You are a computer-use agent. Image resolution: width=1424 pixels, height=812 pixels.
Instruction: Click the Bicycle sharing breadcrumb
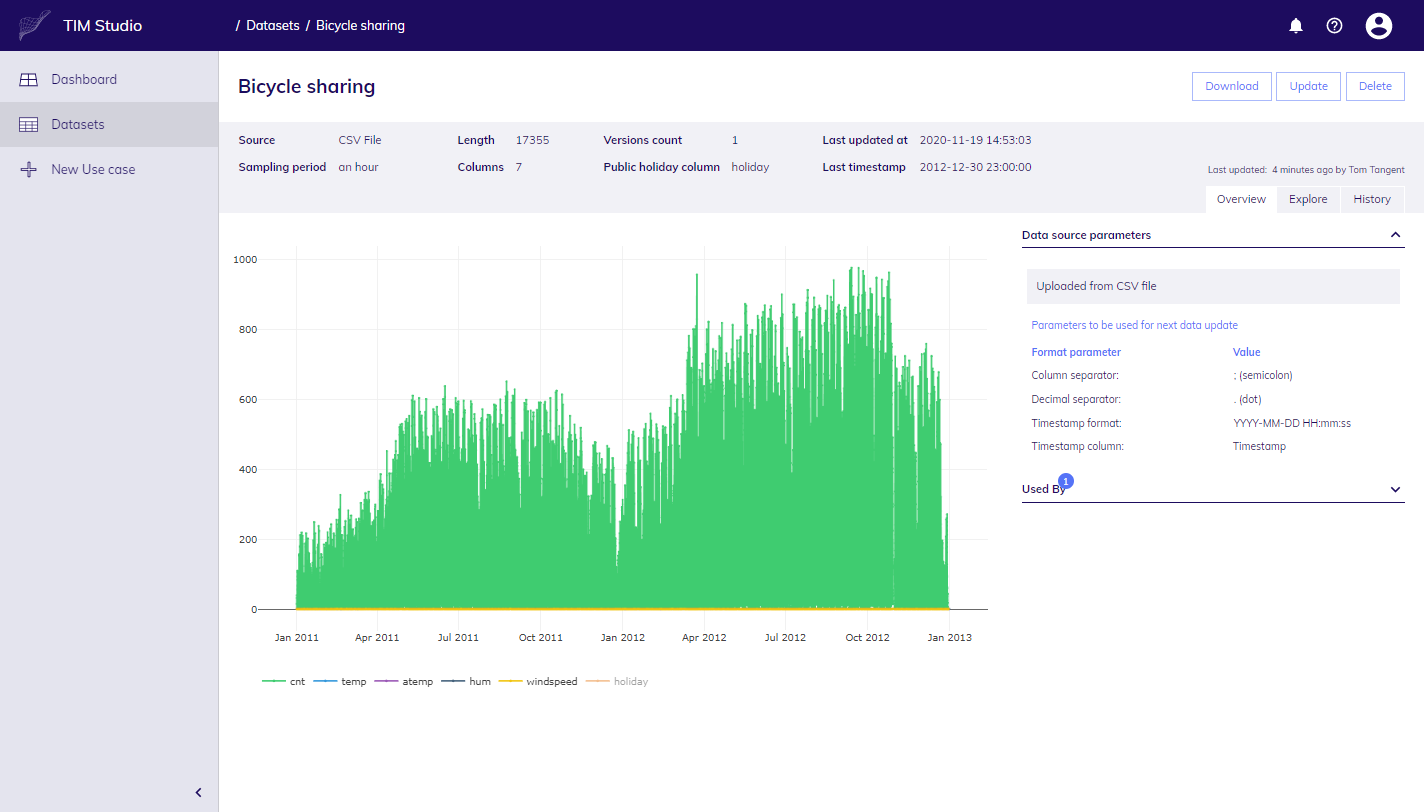click(361, 26)
